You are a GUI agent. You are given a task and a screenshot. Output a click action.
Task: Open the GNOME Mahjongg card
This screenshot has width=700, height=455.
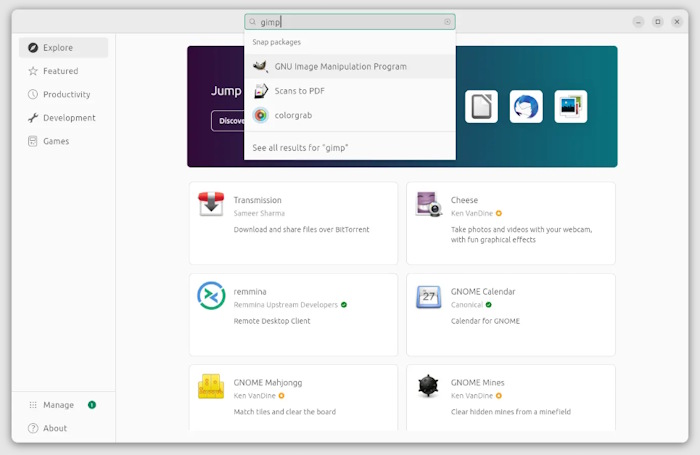(x=293, y=397)
